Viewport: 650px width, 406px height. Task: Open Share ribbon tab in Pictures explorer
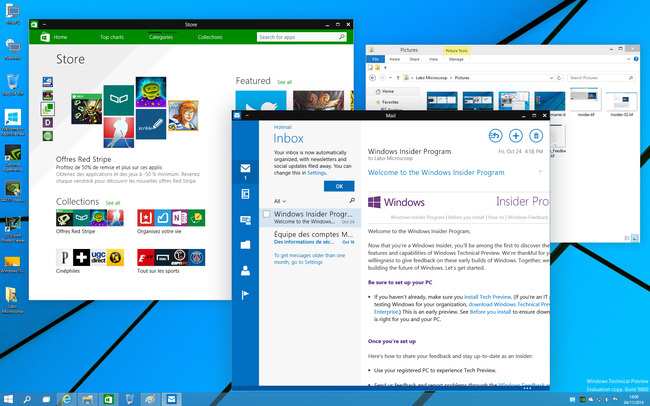point(414,59)
